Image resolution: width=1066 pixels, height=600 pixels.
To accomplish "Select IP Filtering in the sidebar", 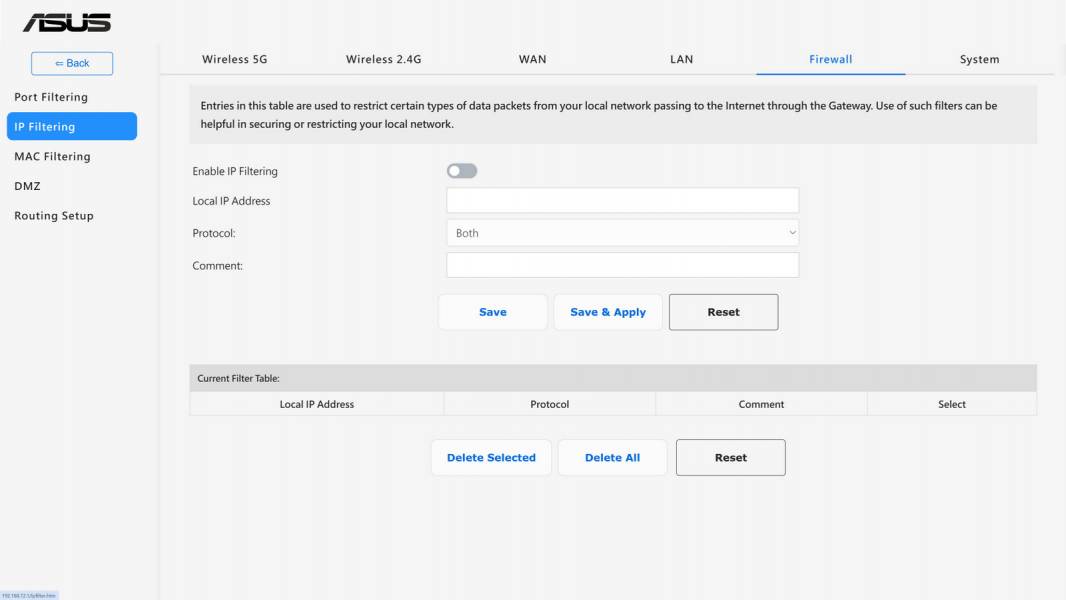I will point(72,126).
